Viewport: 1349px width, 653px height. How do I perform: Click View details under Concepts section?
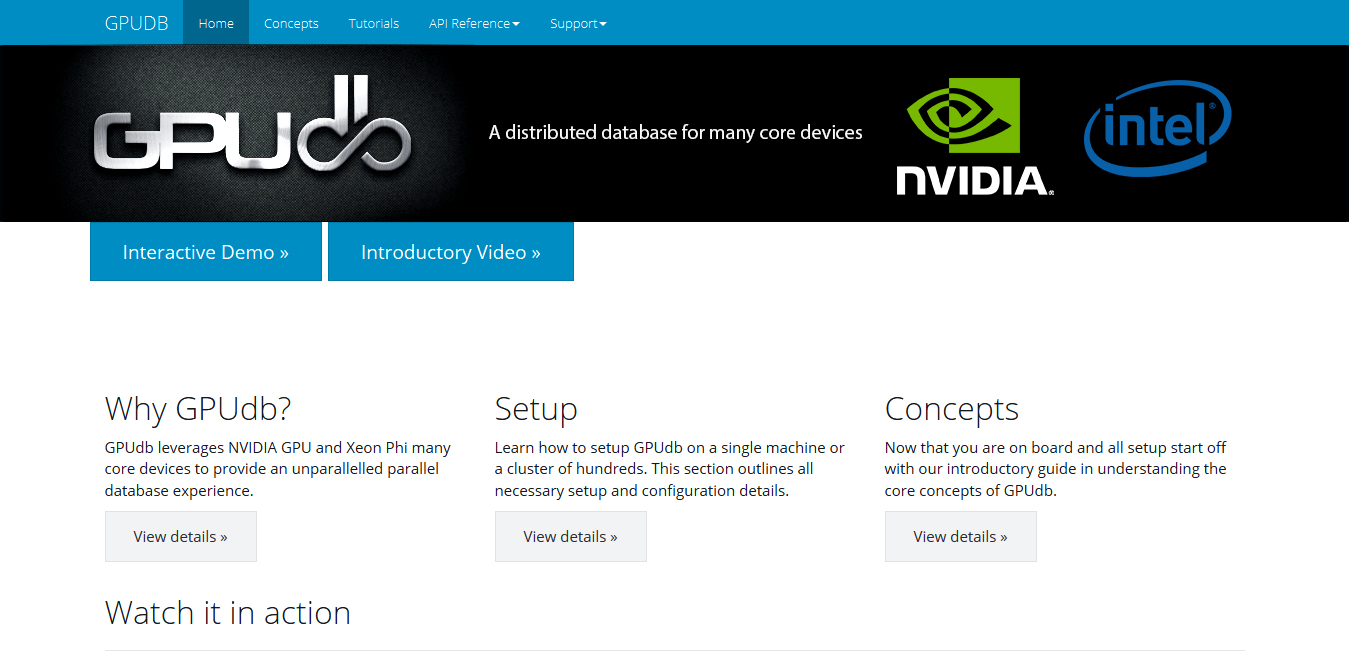point(961,537)
